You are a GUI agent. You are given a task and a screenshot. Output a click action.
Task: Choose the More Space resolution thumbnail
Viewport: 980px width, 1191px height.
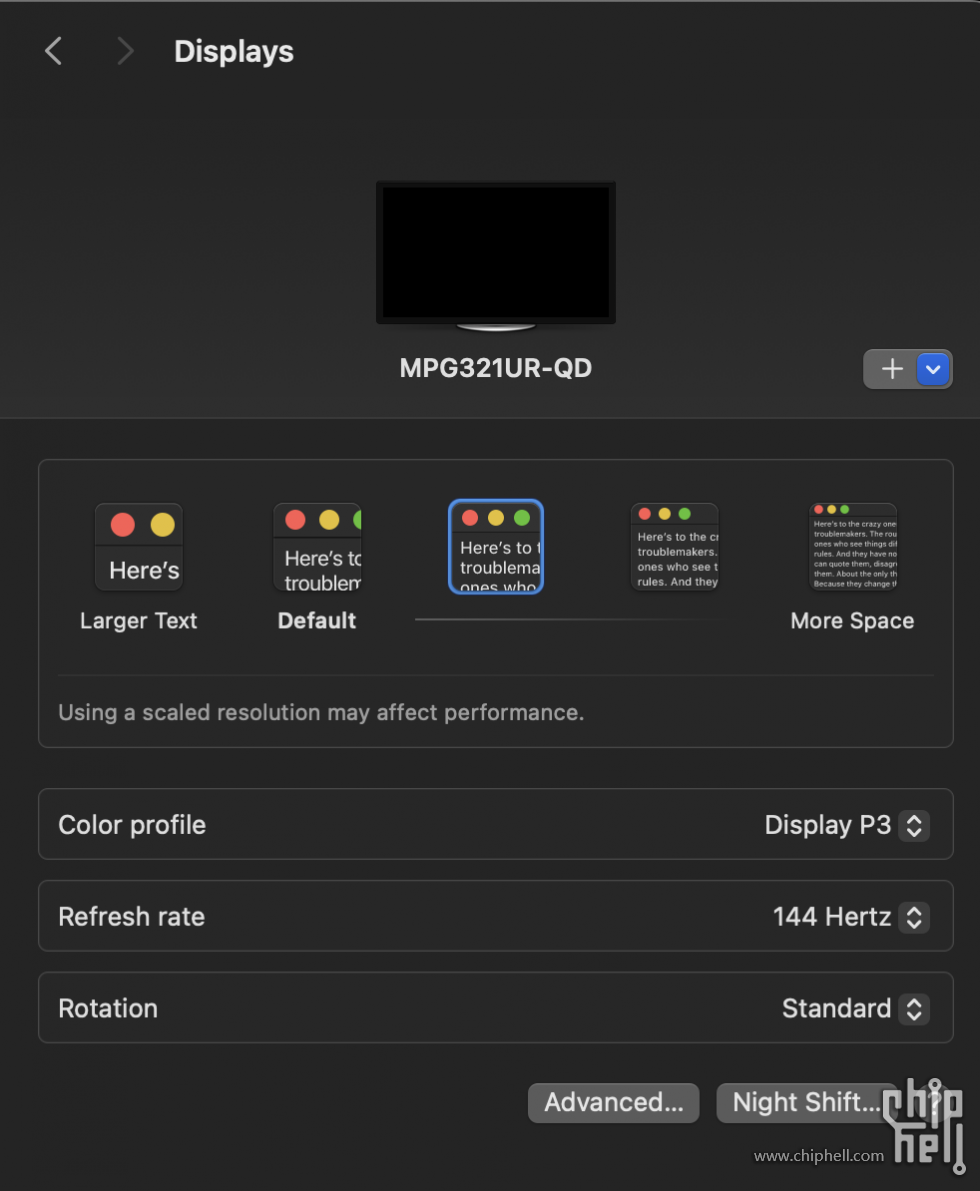(853, 547)
